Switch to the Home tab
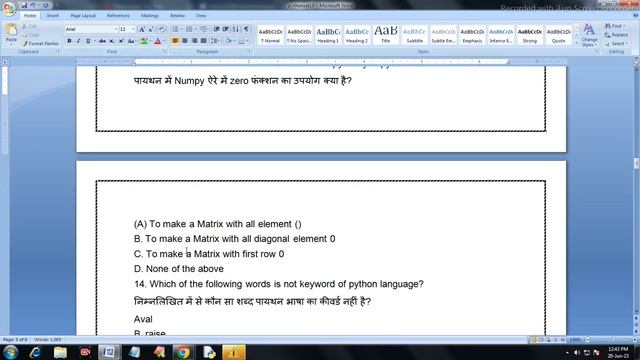640x360 pixels. [30, 16]
